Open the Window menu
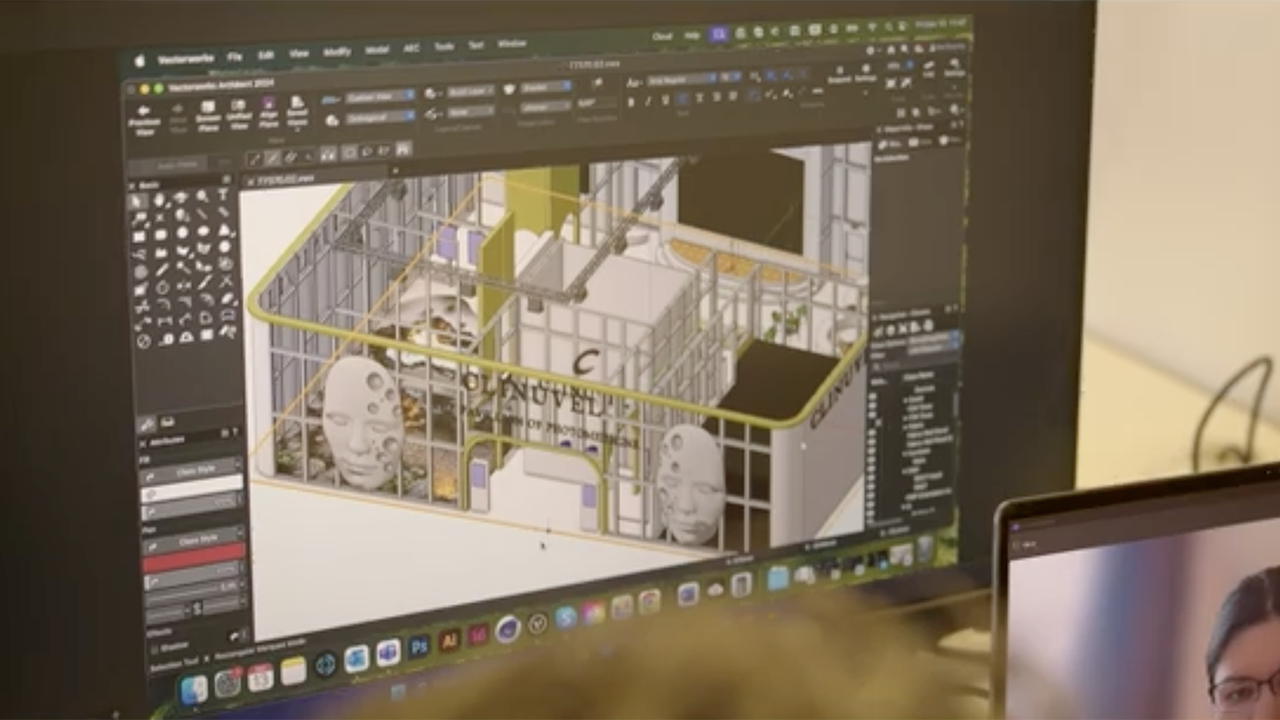This screenshot has width=1280, height=720. pos(511,44)
